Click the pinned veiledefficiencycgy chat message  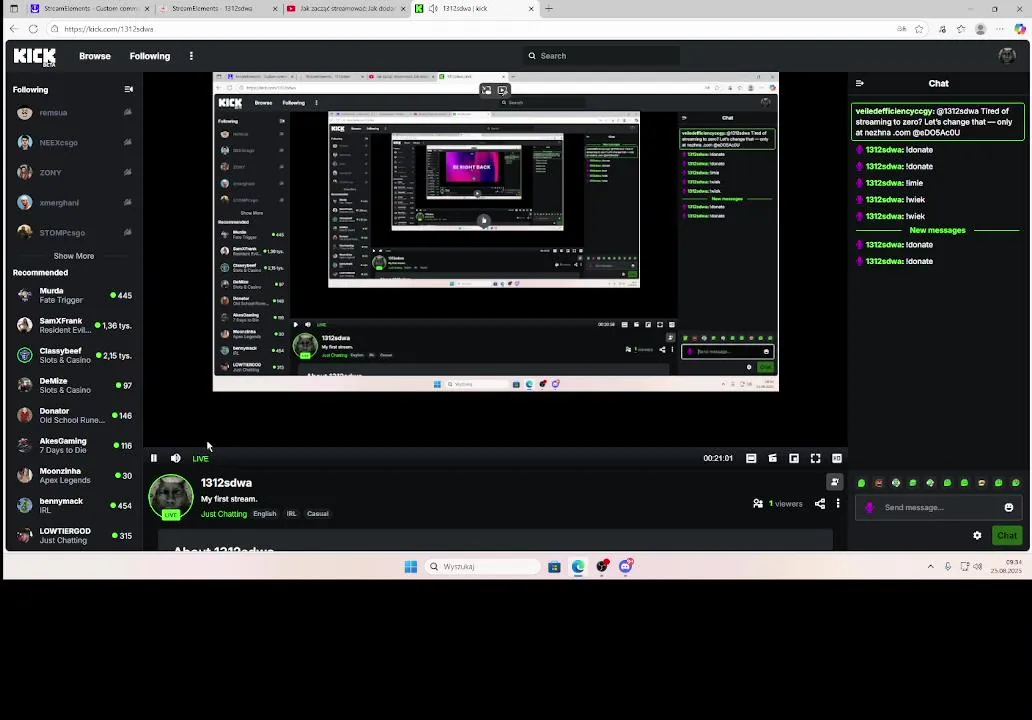pyautogui.click(x=938, y=122)
